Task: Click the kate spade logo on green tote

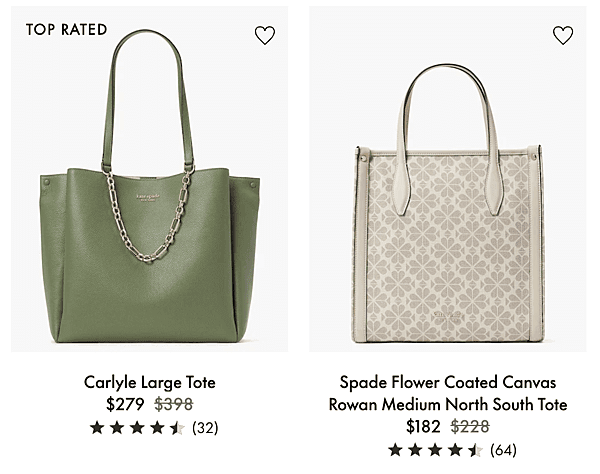Action: tap(148, 197)
